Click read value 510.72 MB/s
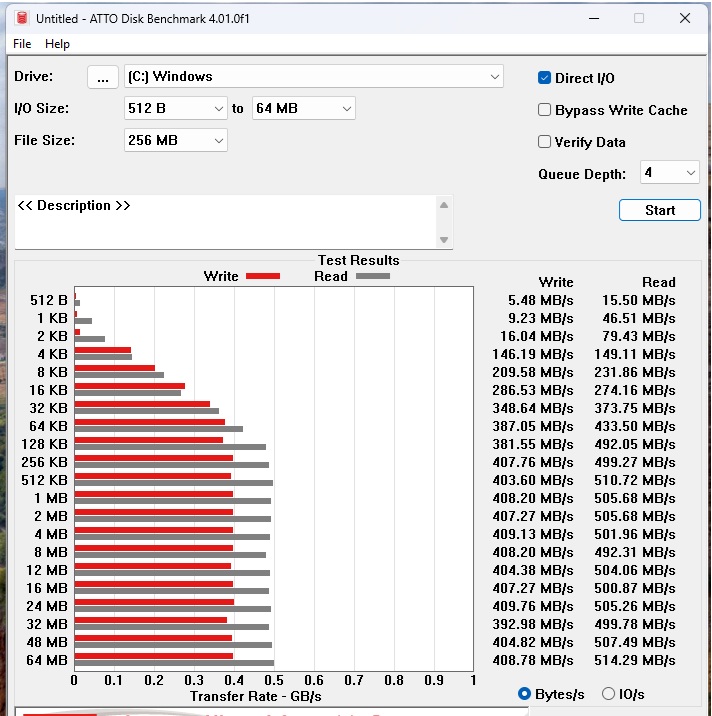Image resolution: width=712 pixels, height=716 pixels. (x=635, y=480)
